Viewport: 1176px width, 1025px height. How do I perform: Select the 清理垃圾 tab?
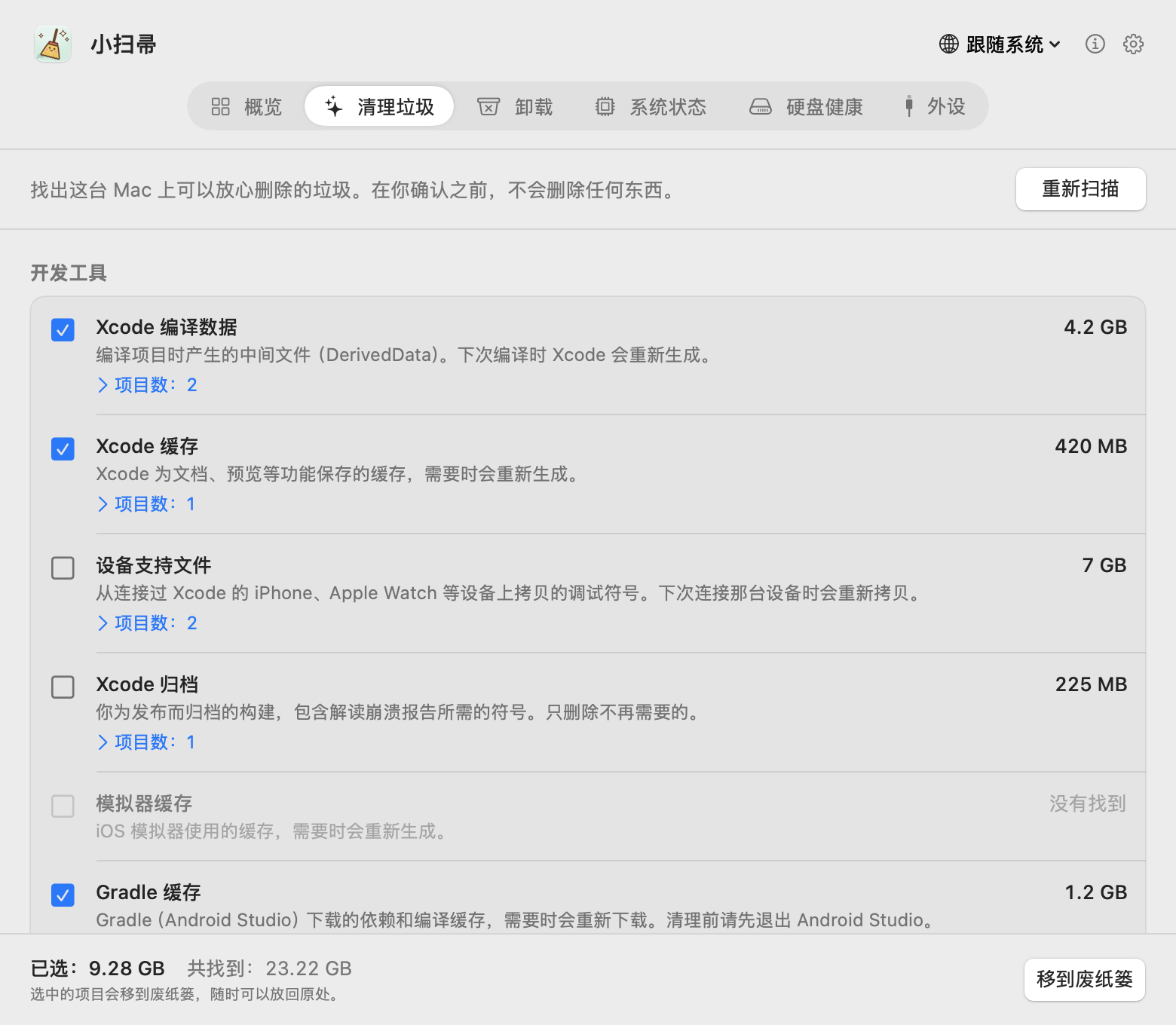379,107
